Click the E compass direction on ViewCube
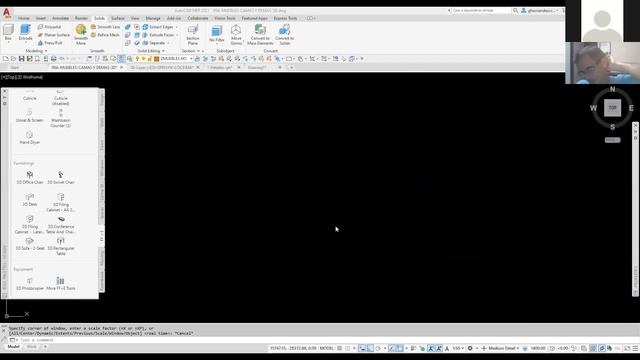The image size is (640, 360). pos(631,108)
